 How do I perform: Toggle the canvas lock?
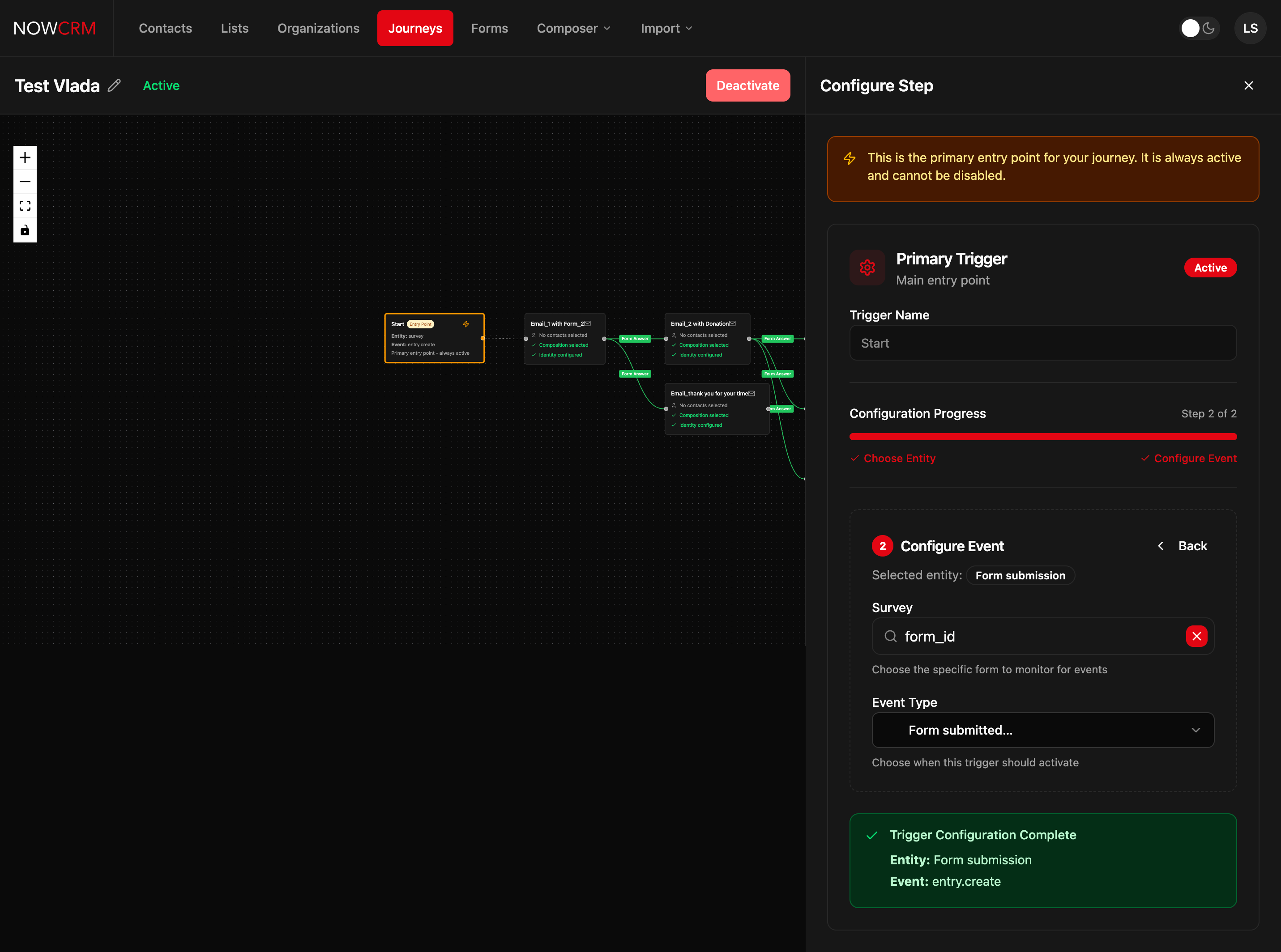(x=25, y=230)
